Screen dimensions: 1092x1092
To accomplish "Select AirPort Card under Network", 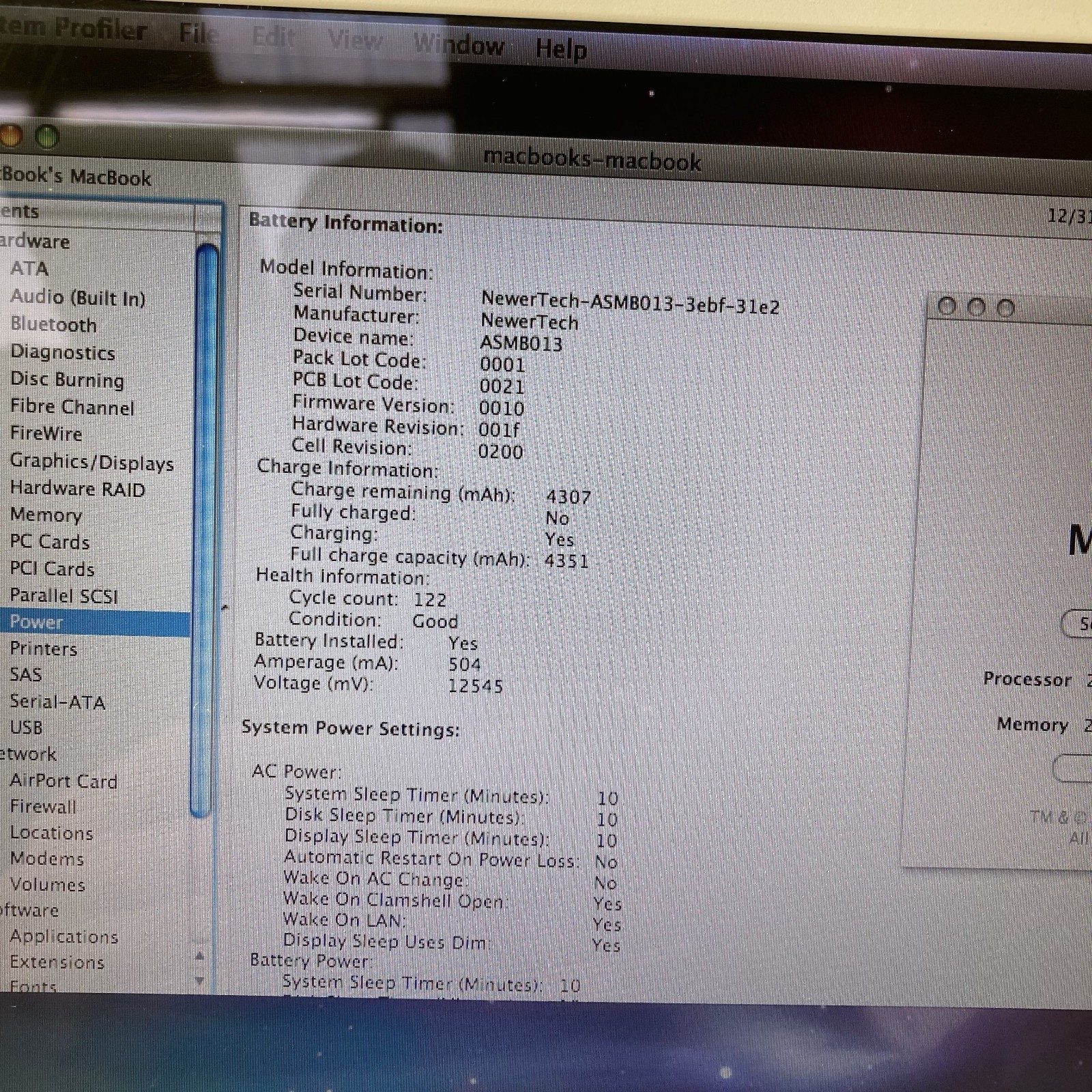I will (x=63, y=781).
